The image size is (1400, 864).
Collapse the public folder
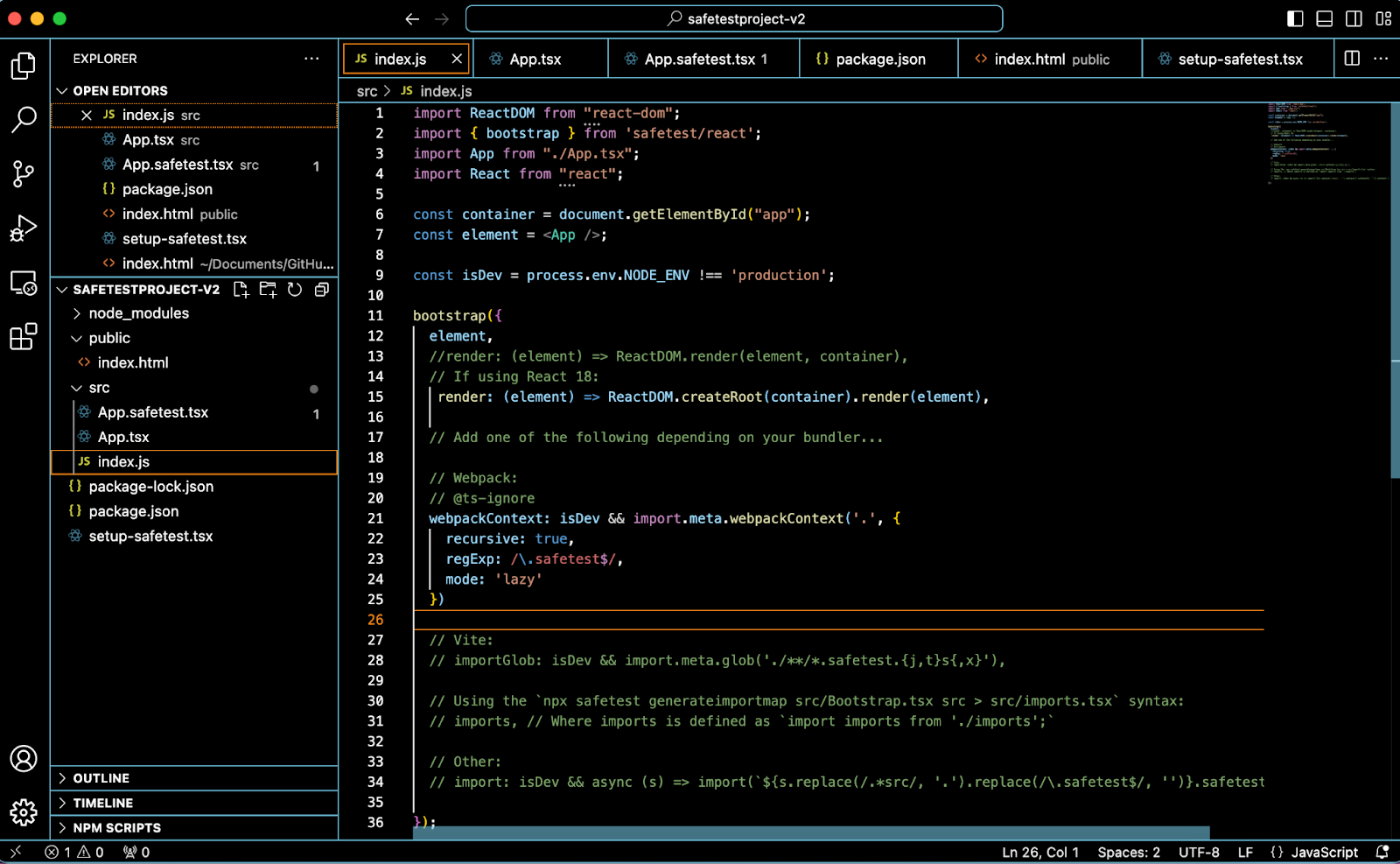coord(194,338)
